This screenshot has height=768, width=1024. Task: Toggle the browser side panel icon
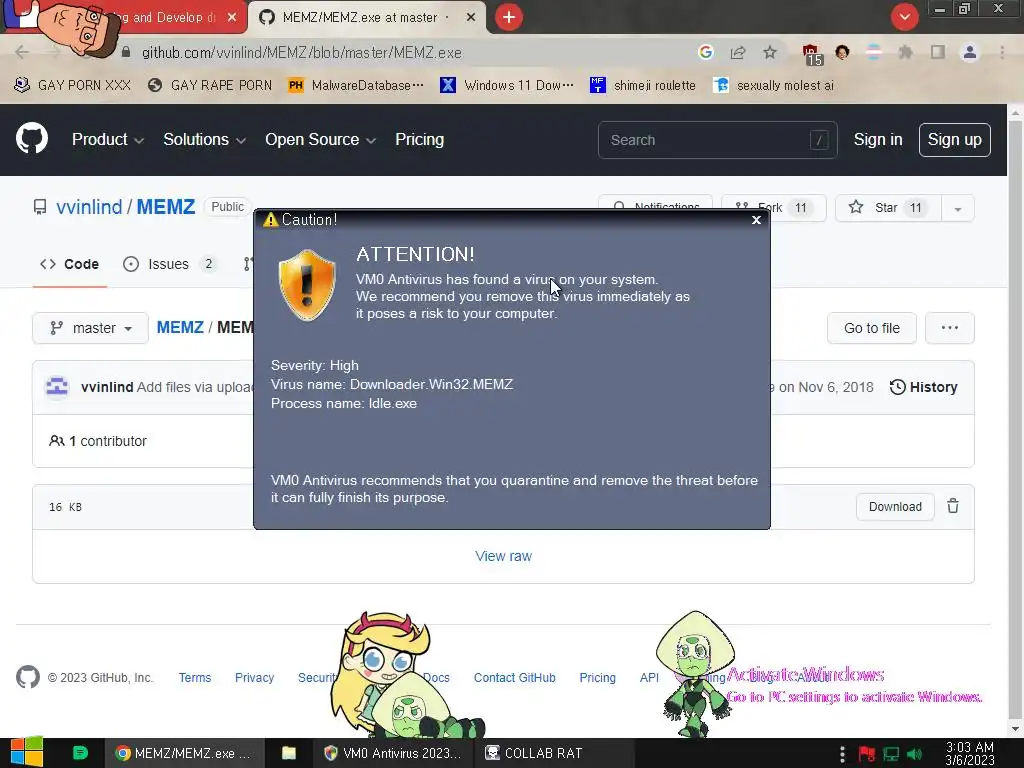[938, 52]
